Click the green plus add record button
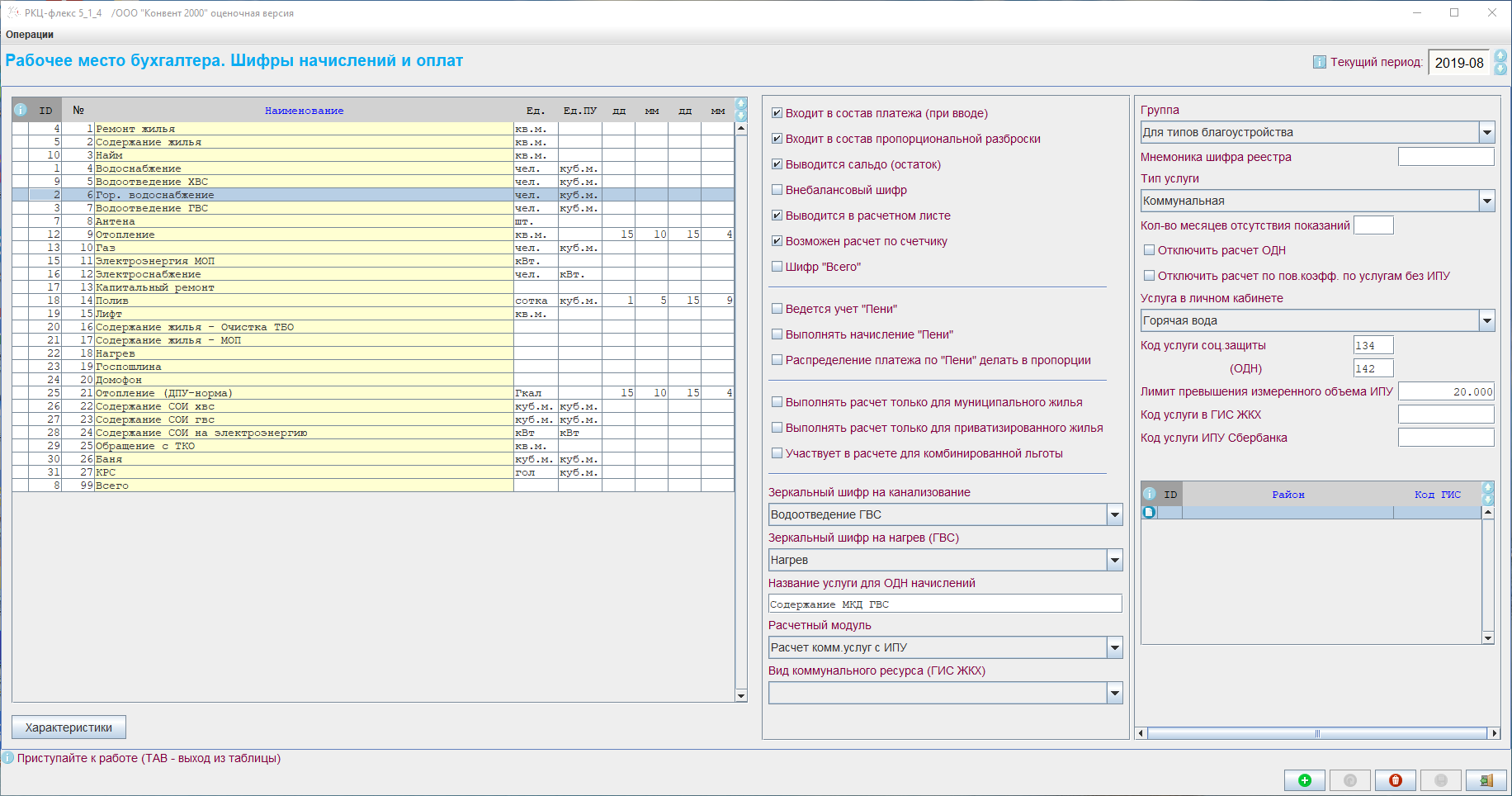The height and width of the screenshot is (796, 1512). 1304,780
